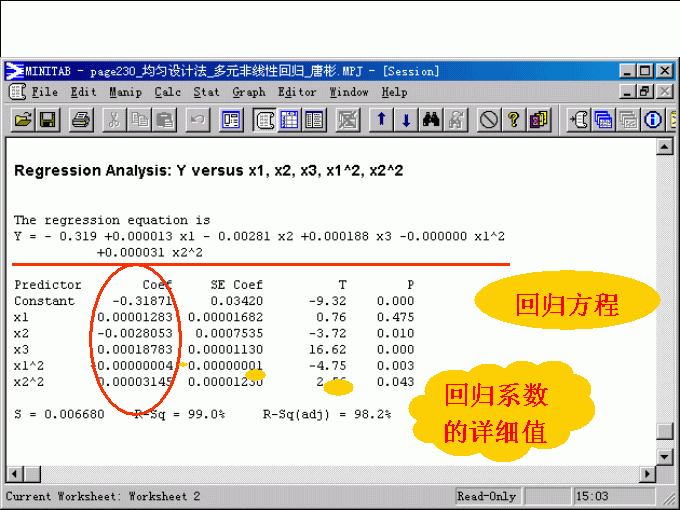Image resolution: width=680 pixels, height=510 pixels.
Task: Open the File menu
Action: 45,92
